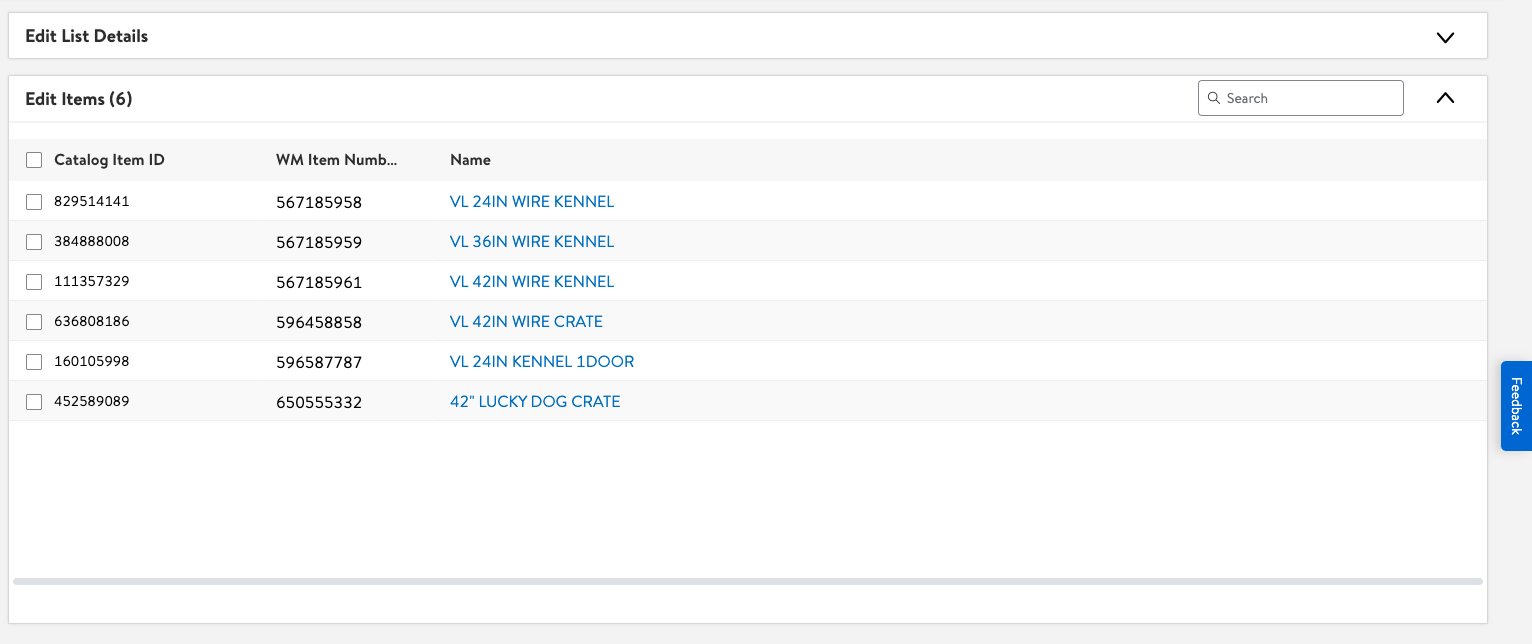Expand the Edit List Details section chevron
The height and width of the screenshot is (644, 1532).
point(1444,37)
